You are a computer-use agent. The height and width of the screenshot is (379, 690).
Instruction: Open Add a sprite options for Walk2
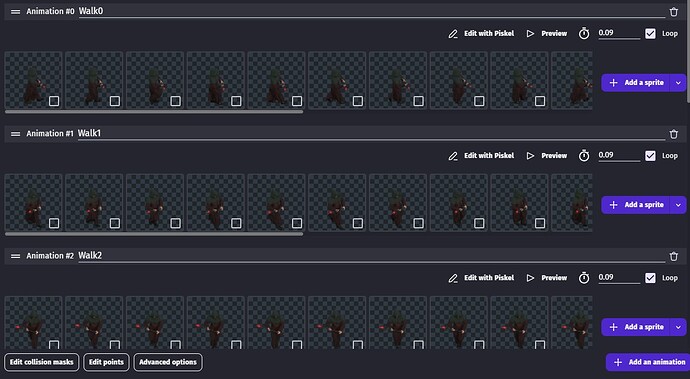[678, 327]
